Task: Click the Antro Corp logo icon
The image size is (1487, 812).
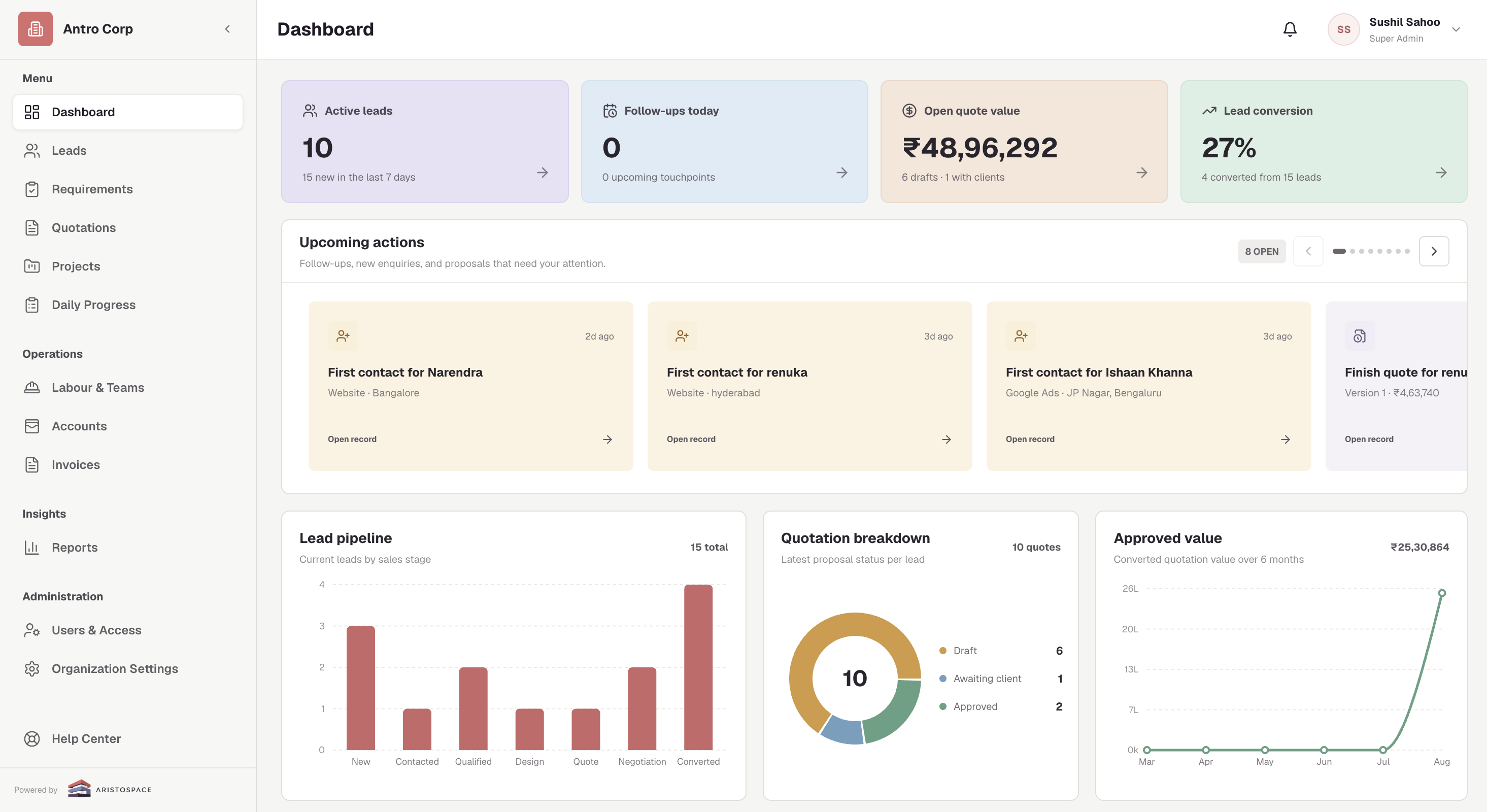Action: 35,29
